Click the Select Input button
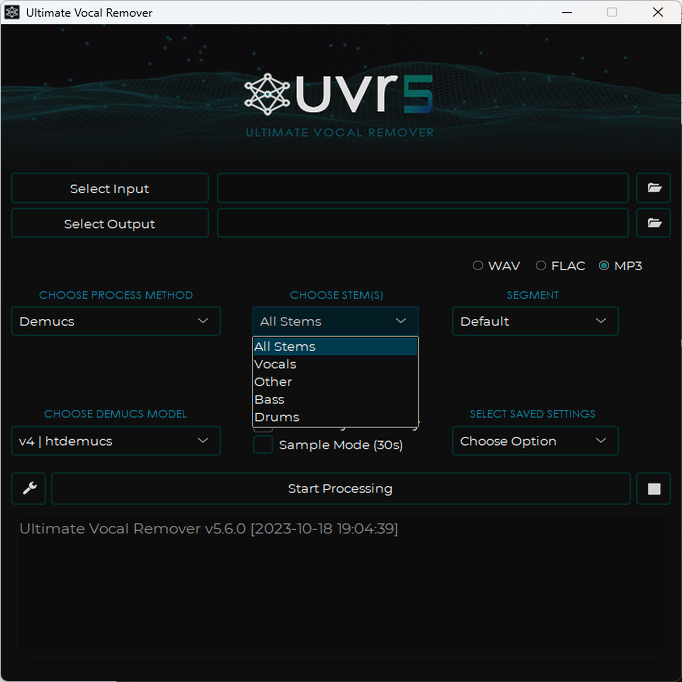This screenshot has height=682, width=682. 110,188
